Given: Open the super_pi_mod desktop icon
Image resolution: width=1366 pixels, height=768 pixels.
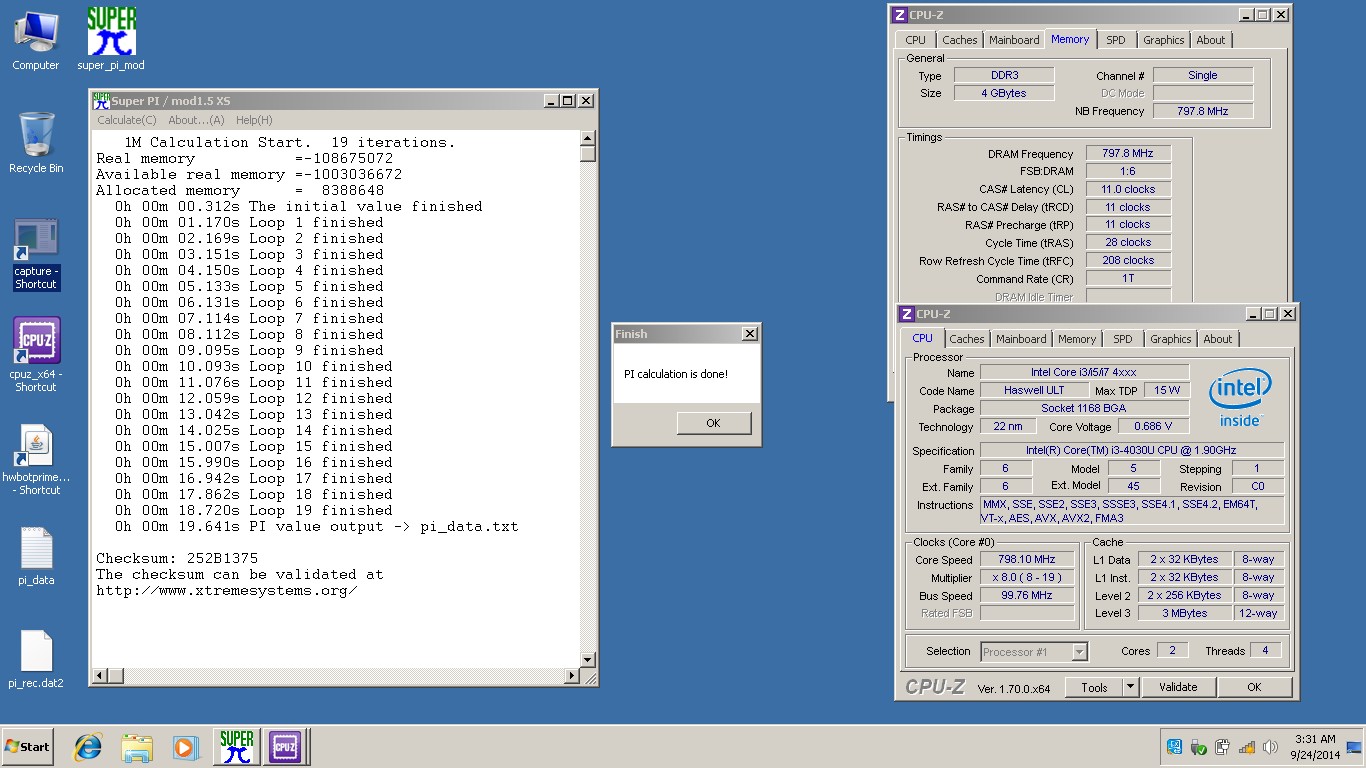Looking at the screenshot, I should coord(111,40).
